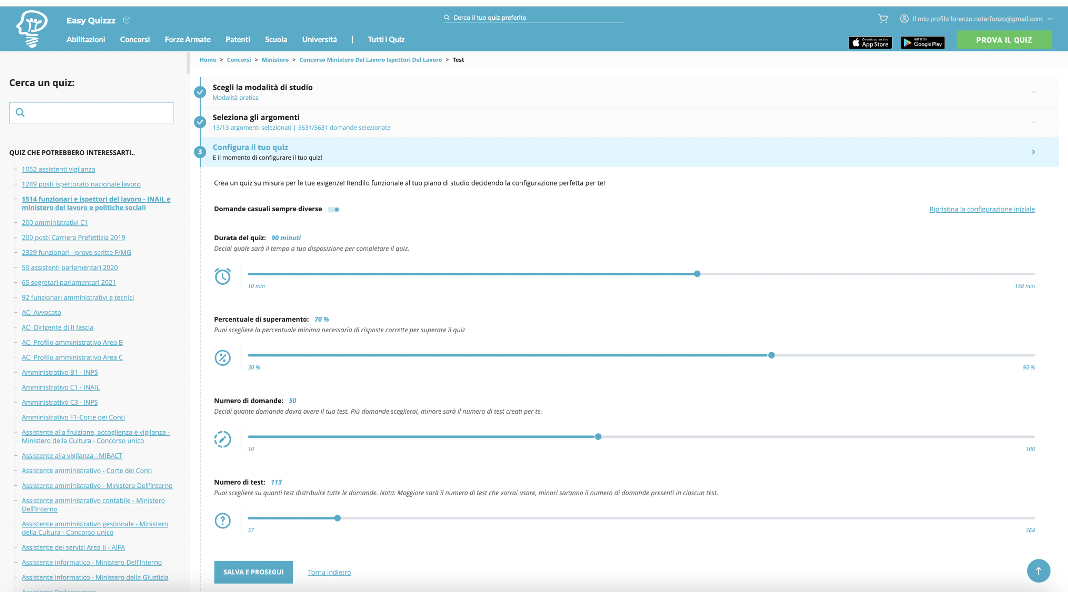Click the alarm clock icon for quiz duration
Screen dimensions: 1068x596
(223, 276)
